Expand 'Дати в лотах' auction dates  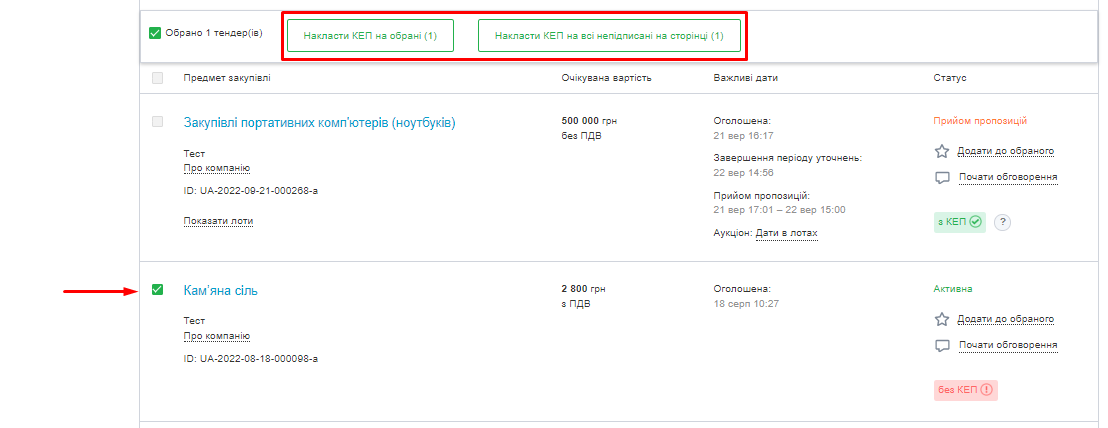coord(786,233)
